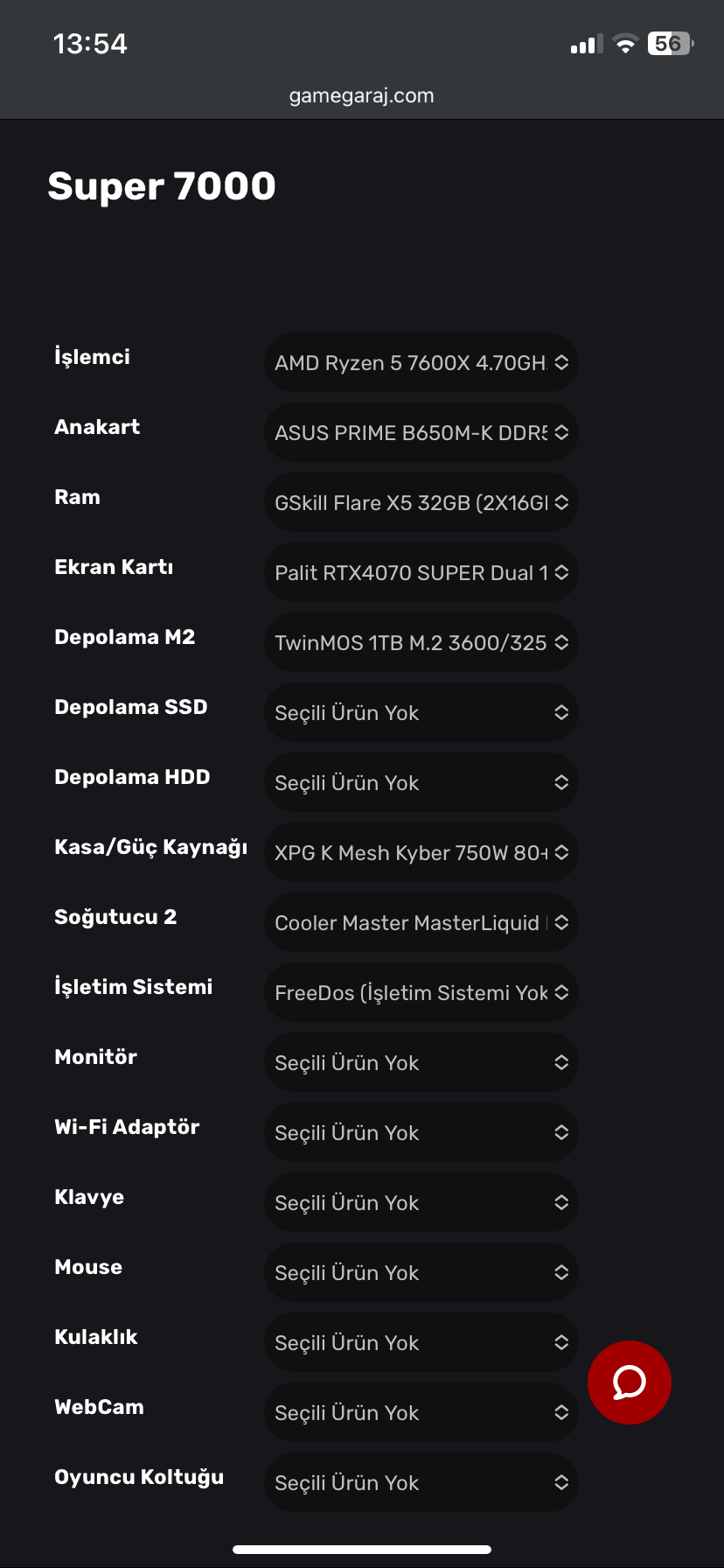Tap the iOS home indicator bar
The height and width of the screenshot is (1568, 724).
[x=362, y=1550]
